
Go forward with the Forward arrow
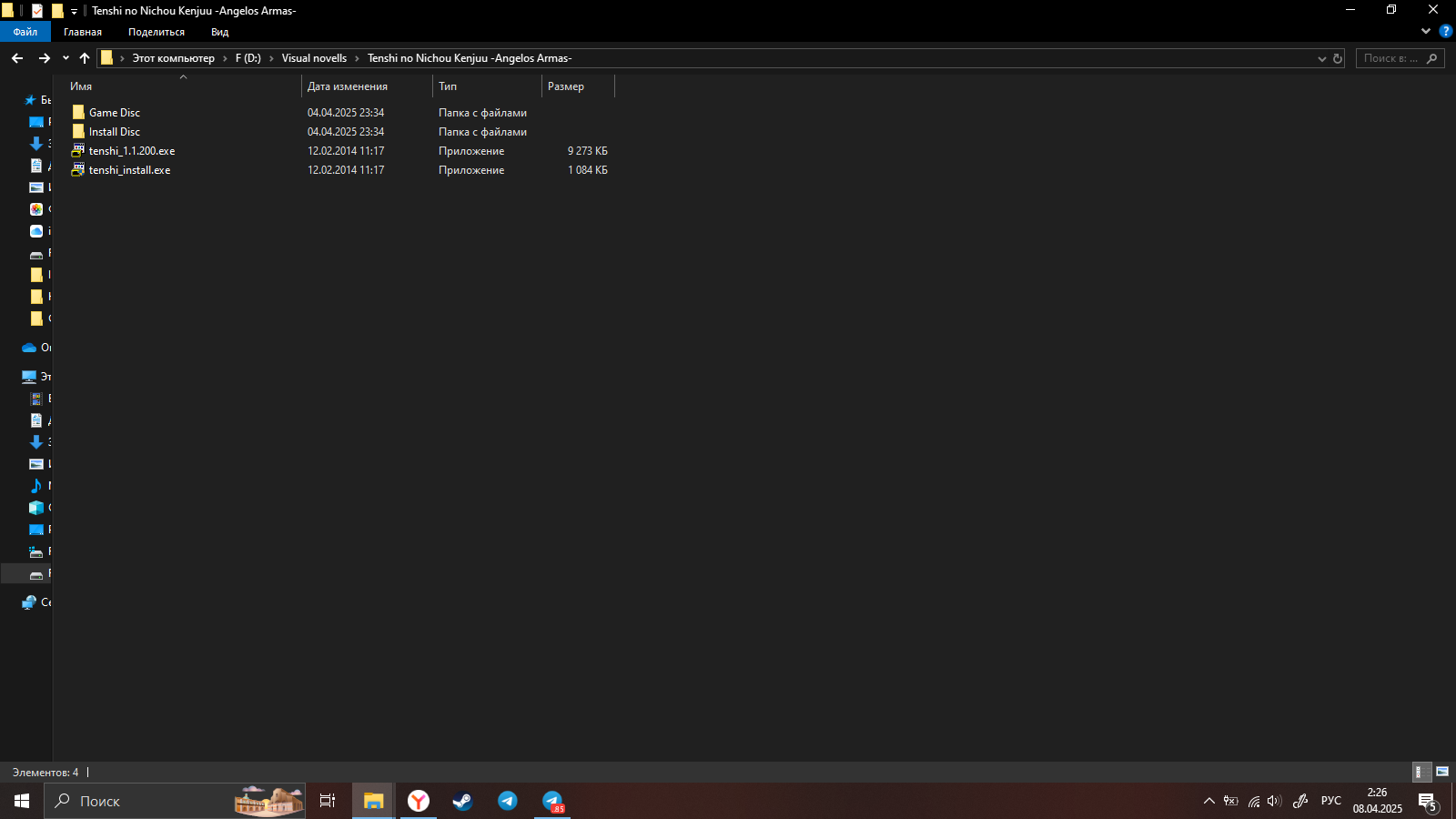(44, 58)
